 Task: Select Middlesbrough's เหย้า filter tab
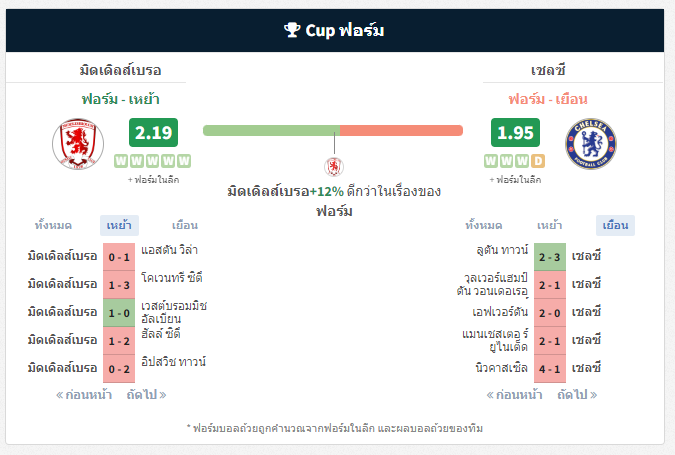(x=119, y=226)
